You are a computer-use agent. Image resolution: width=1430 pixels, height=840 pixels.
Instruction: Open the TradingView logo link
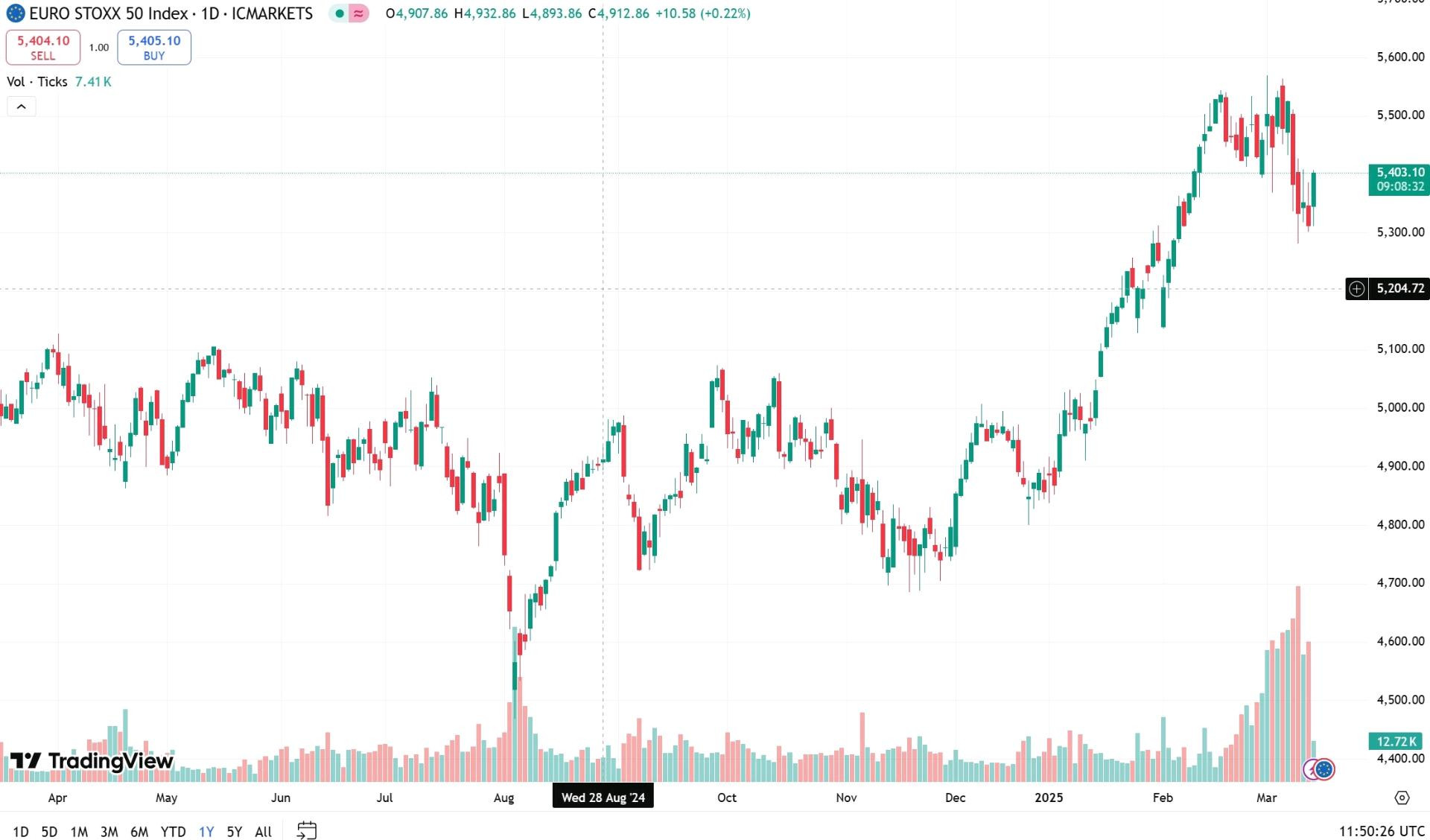pos(92,760)
